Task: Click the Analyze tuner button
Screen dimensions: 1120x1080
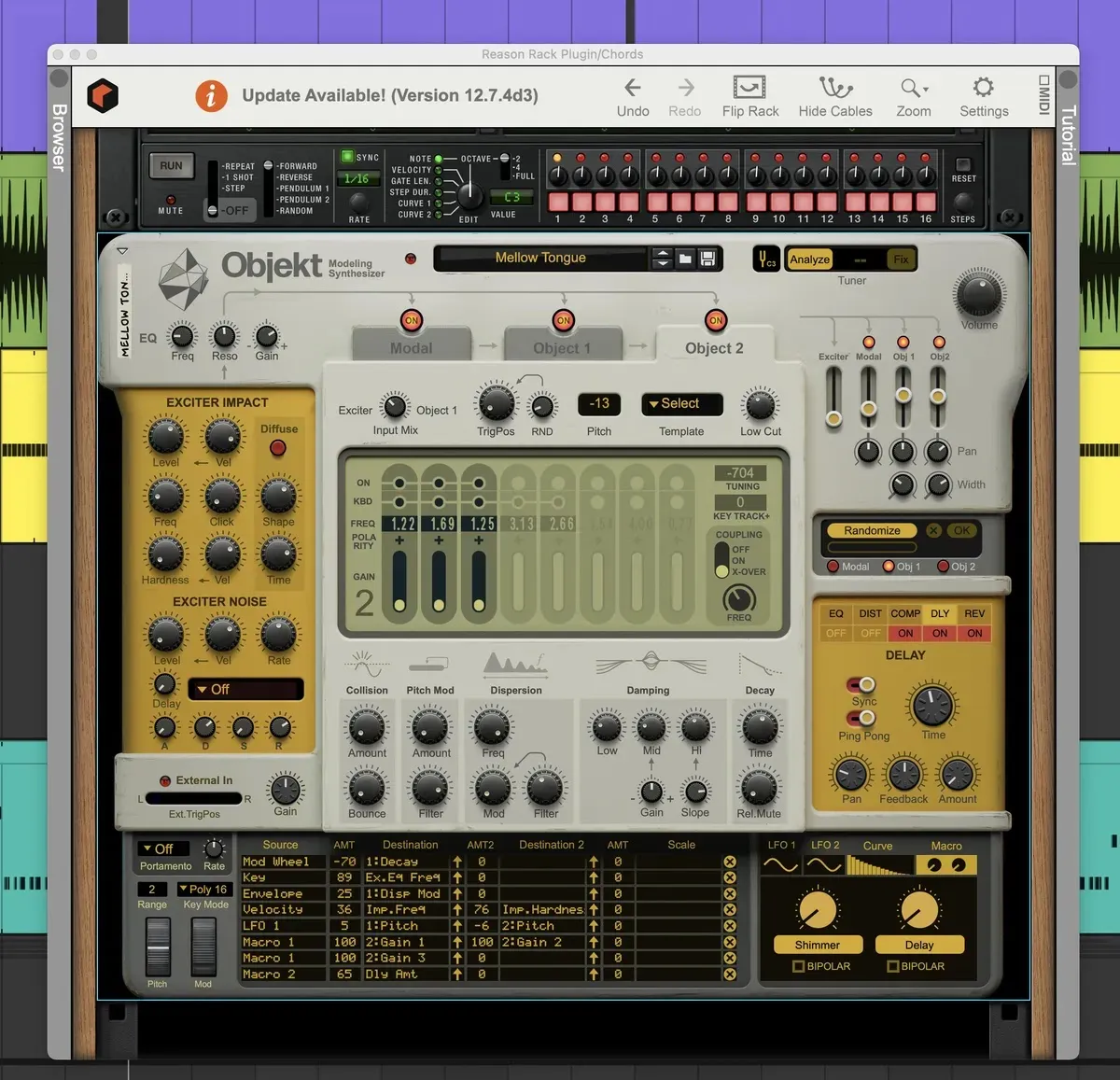Action: [809, 259]
